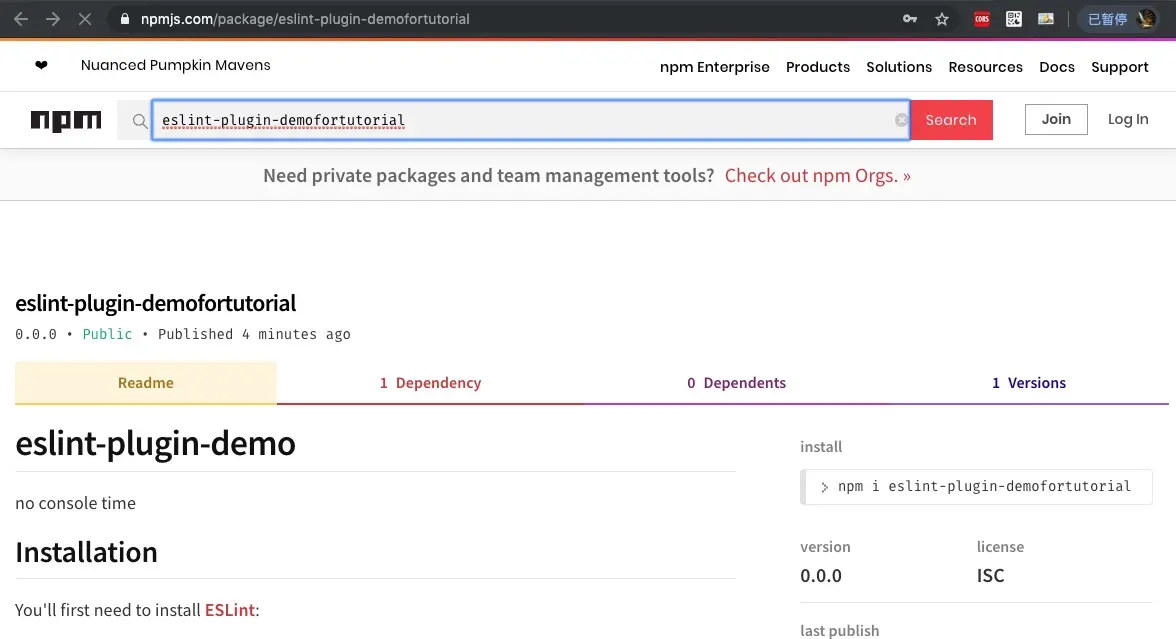Go forward with the browser forward arrow
The image size is (1176, 639).
pos(52,19)
